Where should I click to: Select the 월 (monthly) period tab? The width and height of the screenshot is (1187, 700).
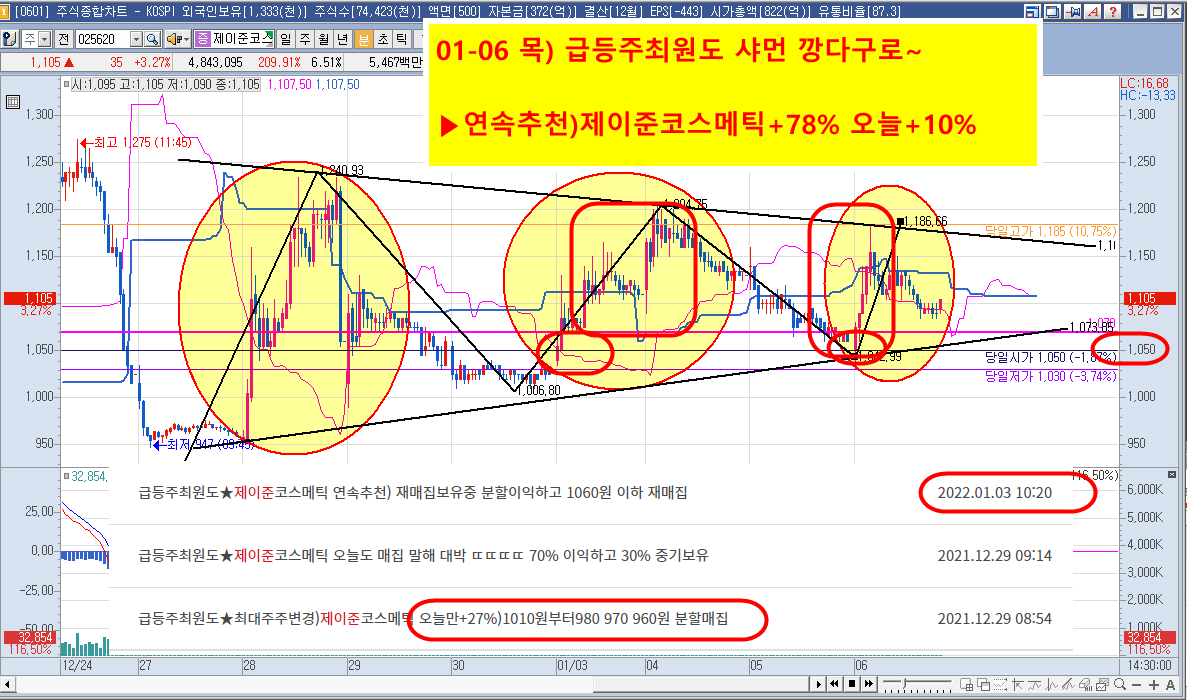[x=324, y=39]
